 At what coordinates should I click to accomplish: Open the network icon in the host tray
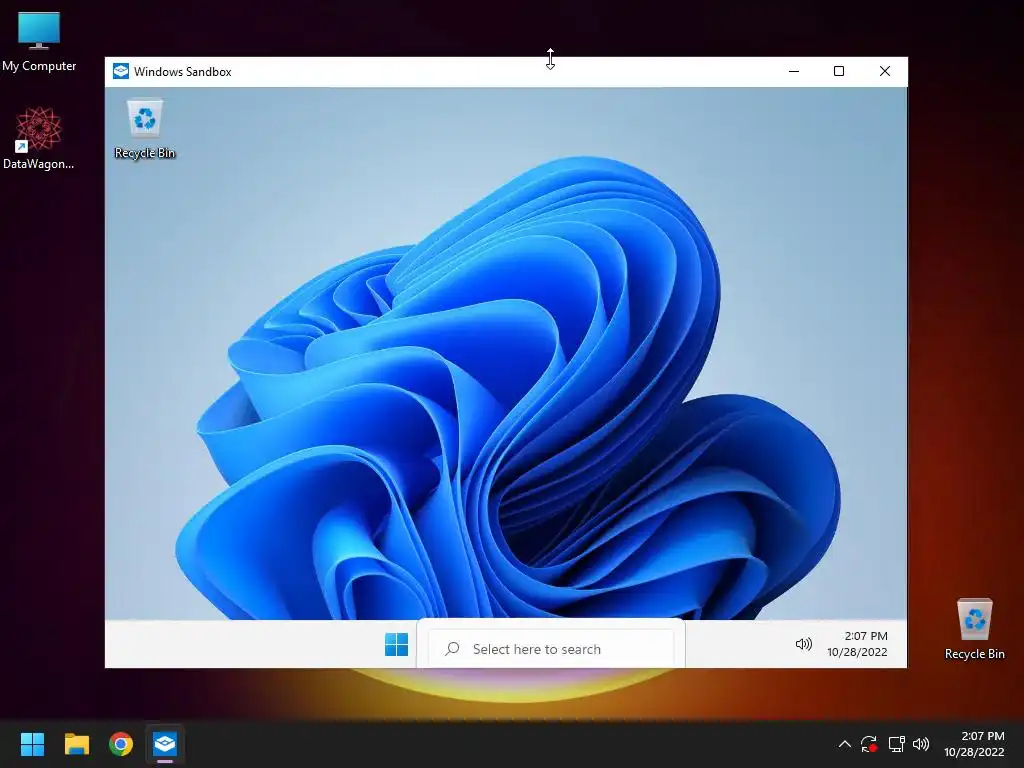click(x=896, y=744)
